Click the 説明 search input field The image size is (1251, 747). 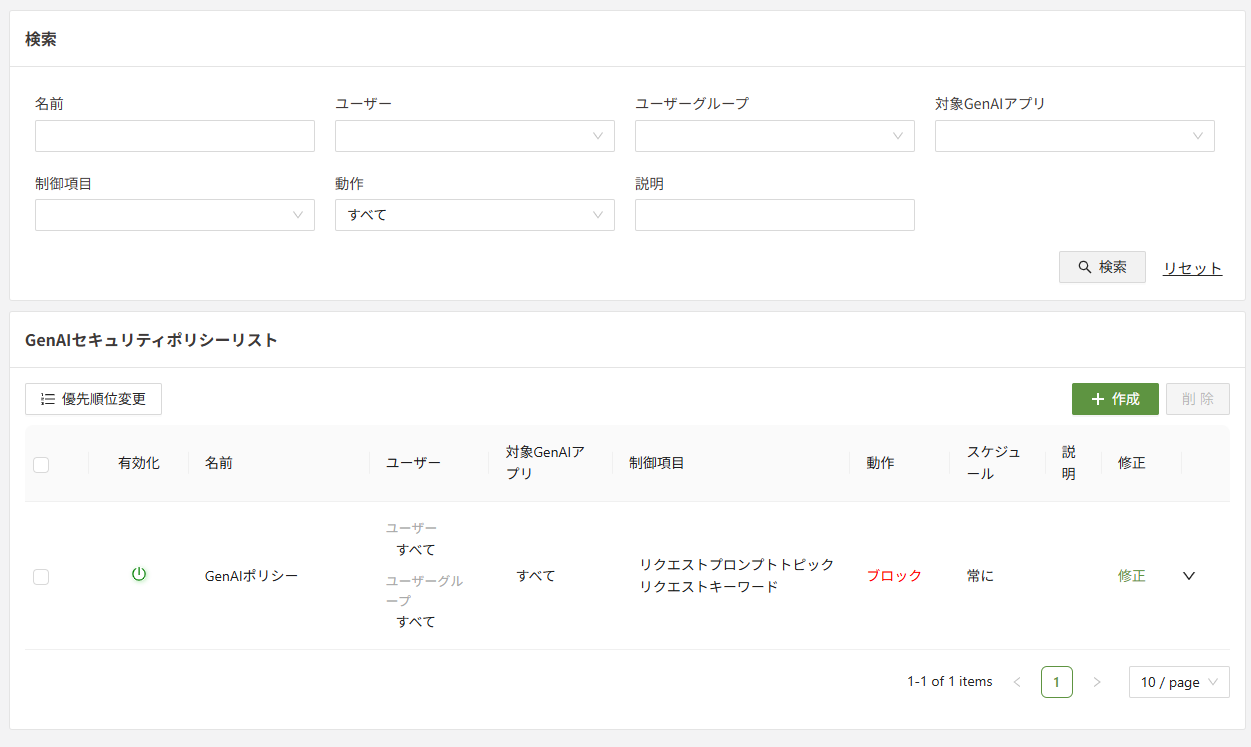[x=774, y=215]
